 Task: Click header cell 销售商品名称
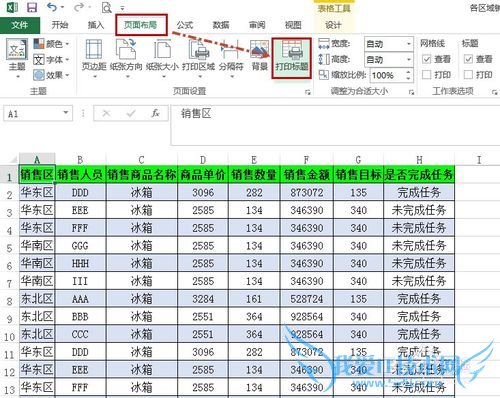[142, 174]
